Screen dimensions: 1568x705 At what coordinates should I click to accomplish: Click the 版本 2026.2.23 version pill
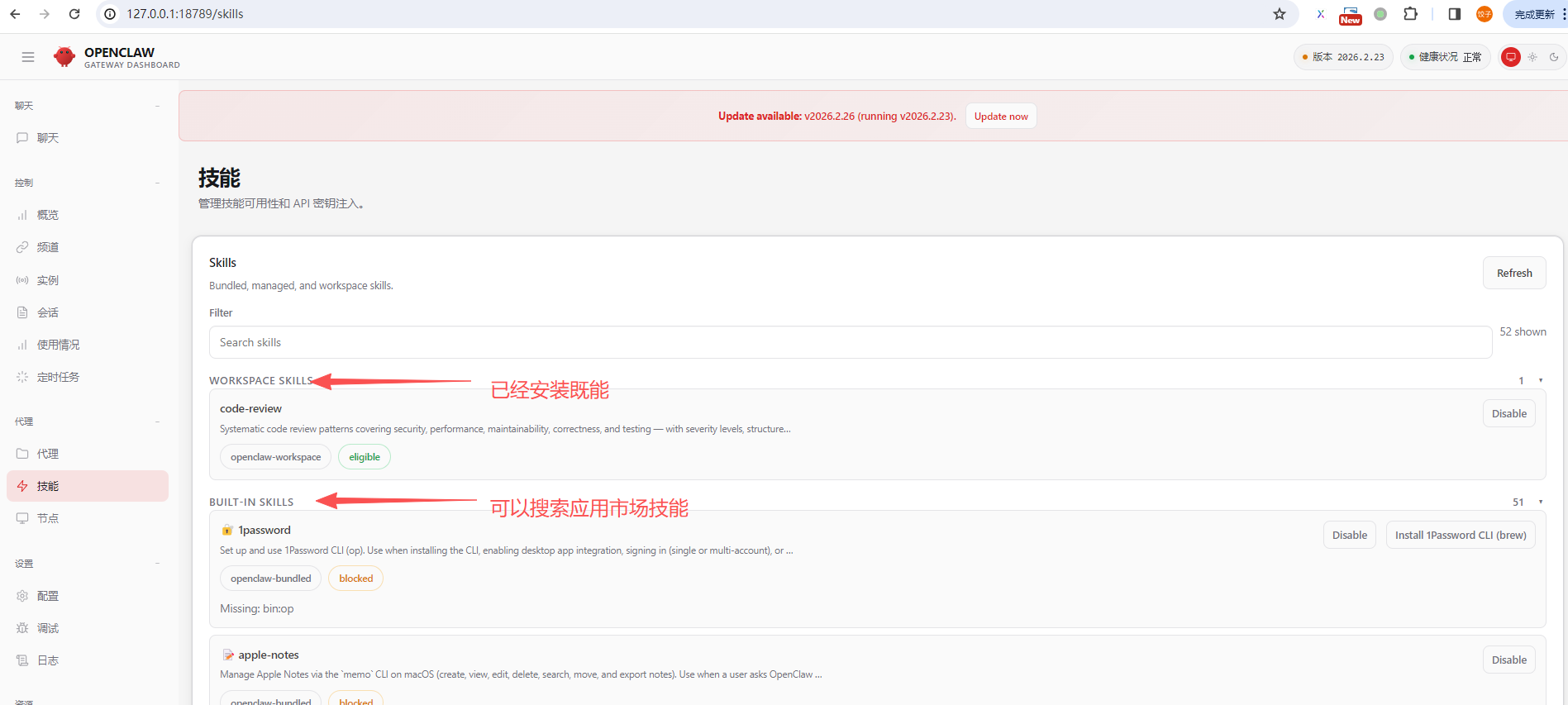click(x=1343, y=57)
